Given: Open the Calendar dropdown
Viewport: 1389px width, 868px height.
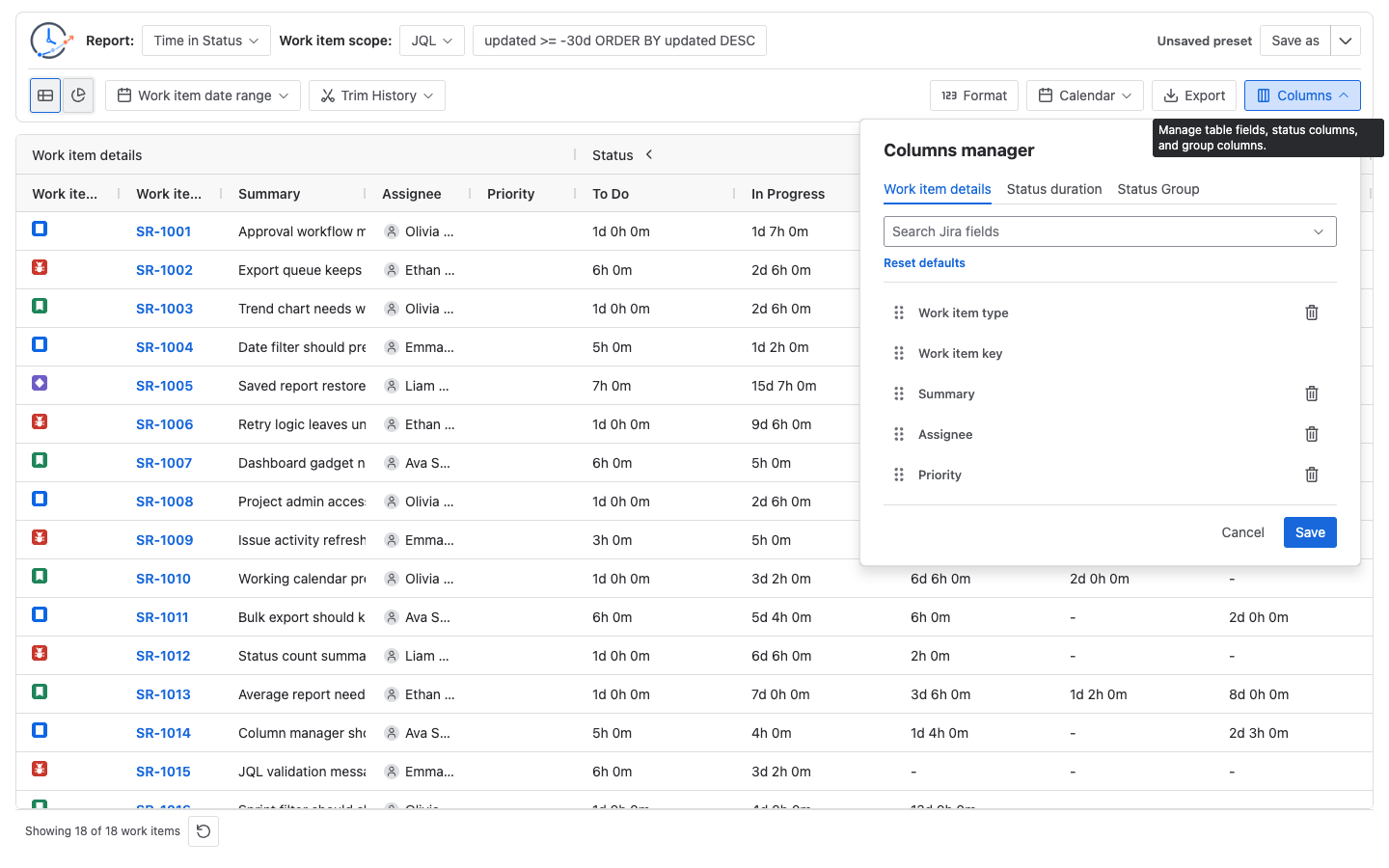Looking at the screenshot, I should (1085, 95).
